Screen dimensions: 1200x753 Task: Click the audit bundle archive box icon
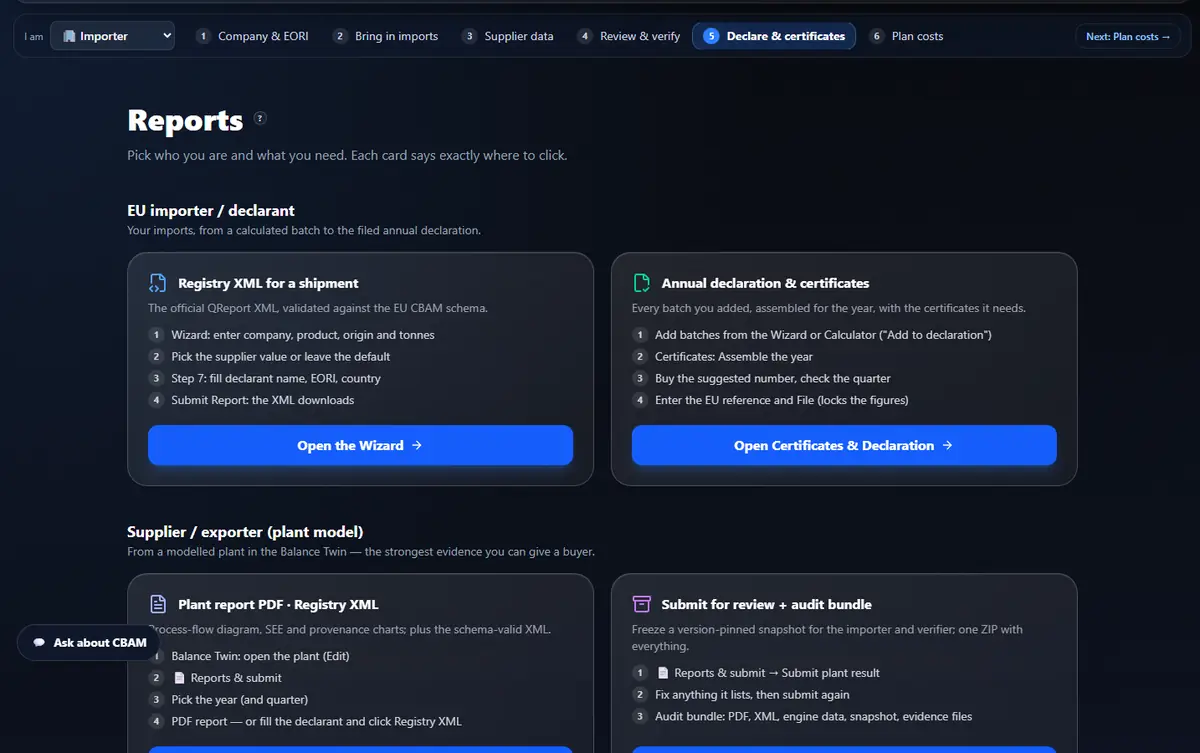pos(641,604)
